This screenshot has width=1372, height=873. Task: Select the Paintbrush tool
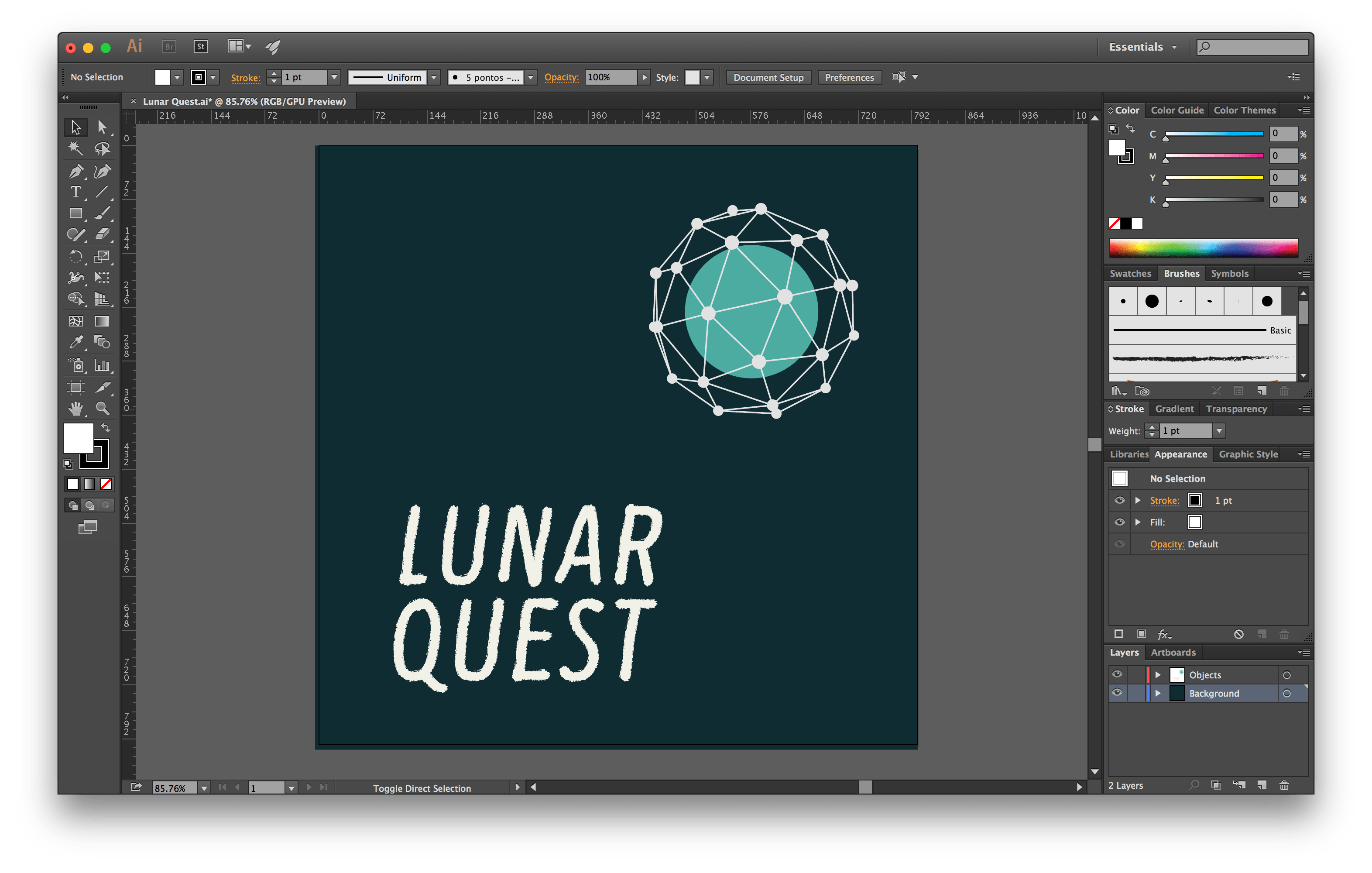tap(103, 213)
